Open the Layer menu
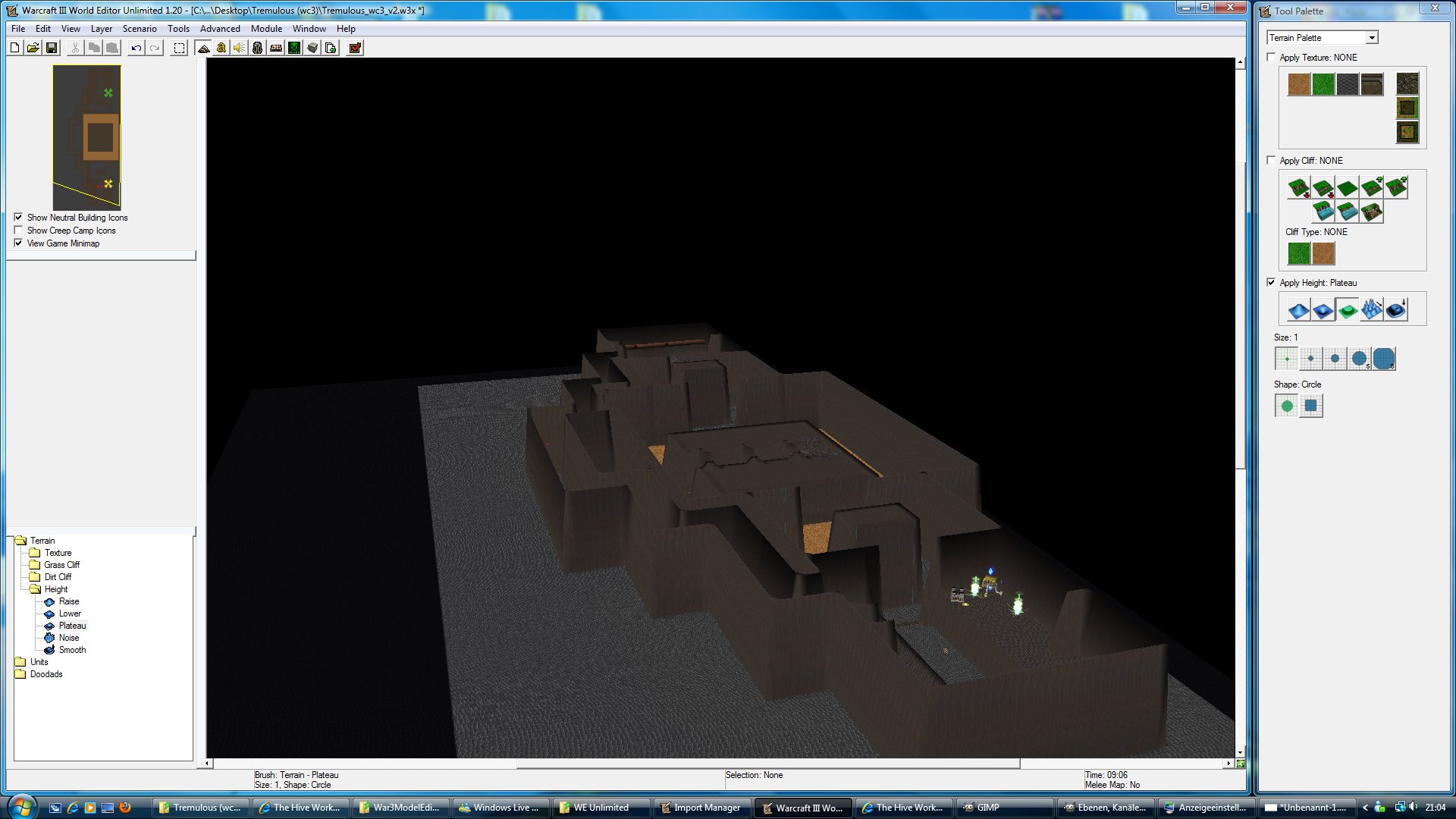1456x819 pixels. (102, 29)
